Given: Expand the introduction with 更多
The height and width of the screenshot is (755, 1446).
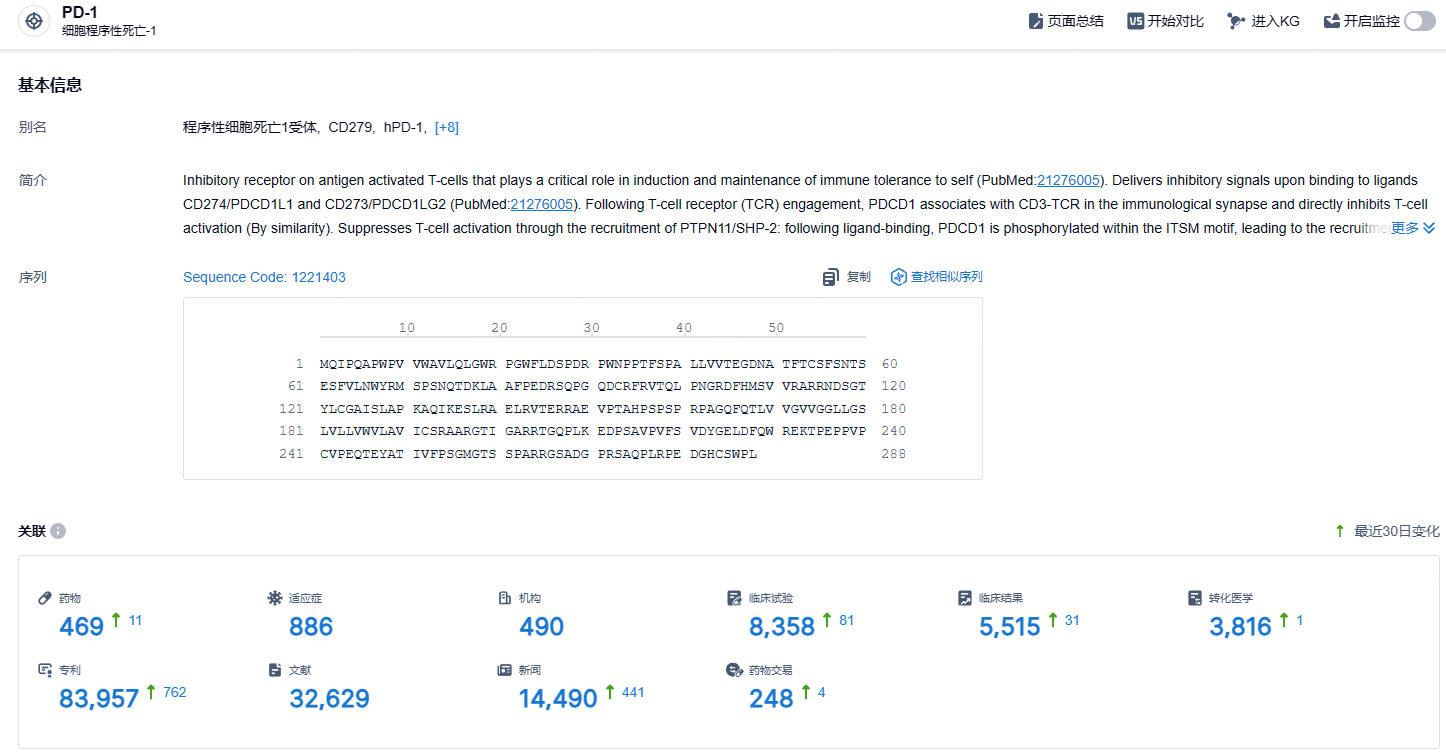Looking at the screenshot, I should 1413,228.
